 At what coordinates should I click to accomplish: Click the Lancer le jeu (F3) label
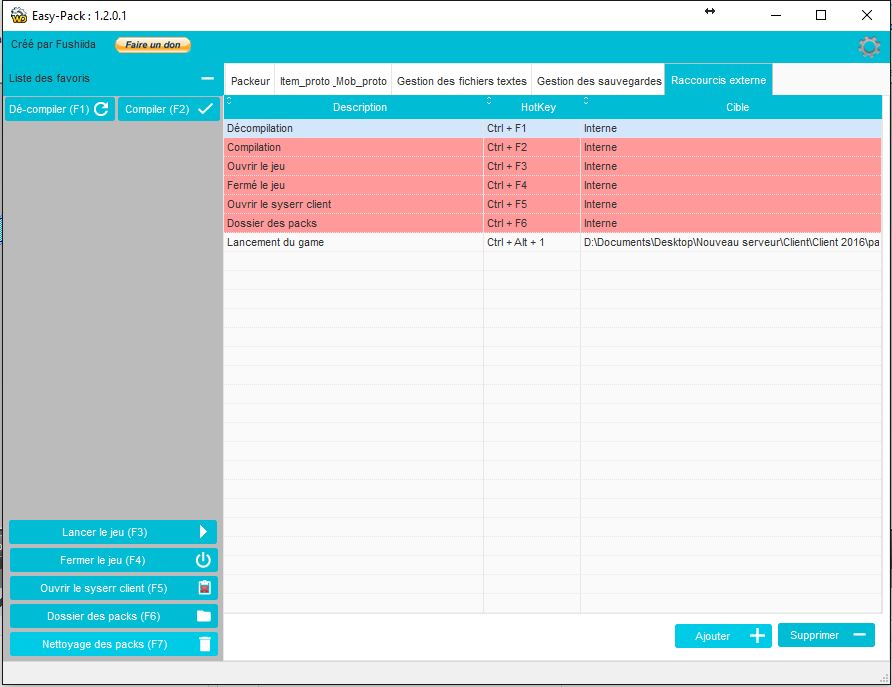pyautogui.click(x=105, y=532)
